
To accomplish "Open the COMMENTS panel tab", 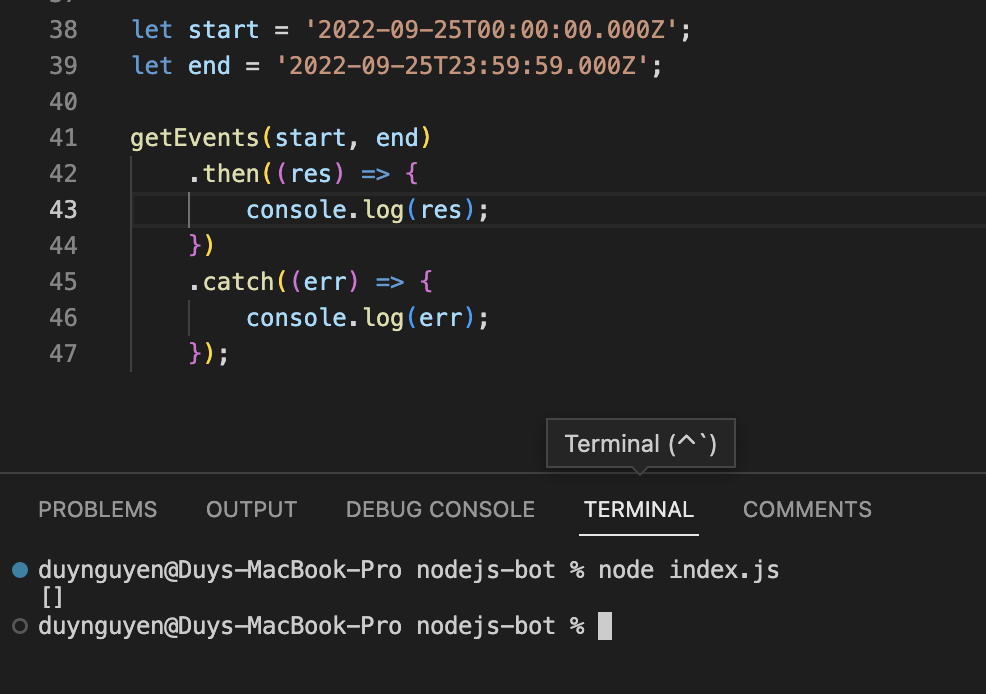I will [x=807, y=510].
